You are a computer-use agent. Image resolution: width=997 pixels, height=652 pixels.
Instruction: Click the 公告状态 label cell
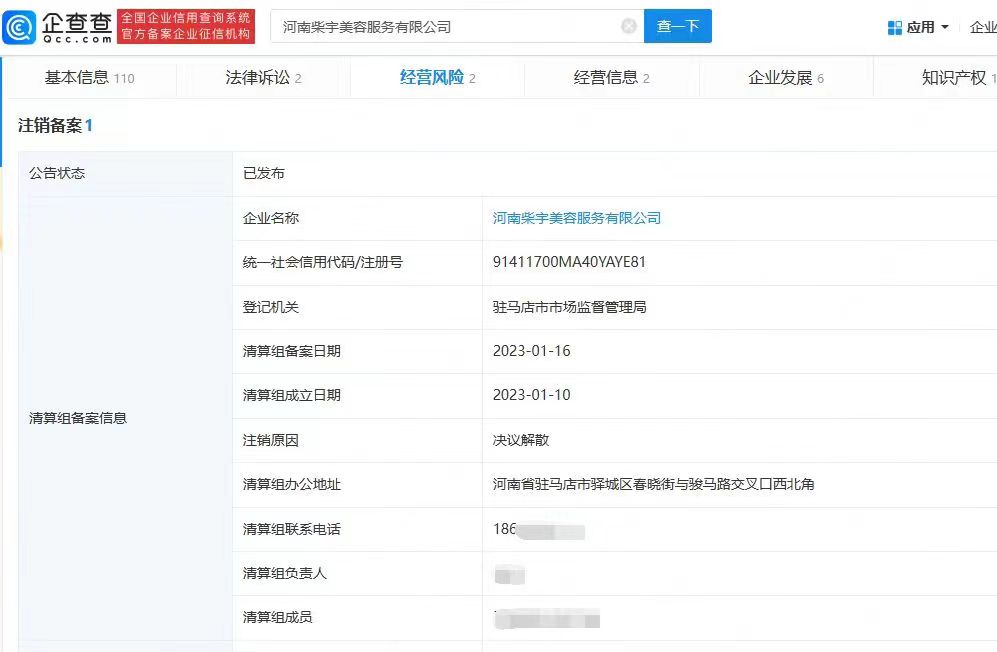point(125,173)
